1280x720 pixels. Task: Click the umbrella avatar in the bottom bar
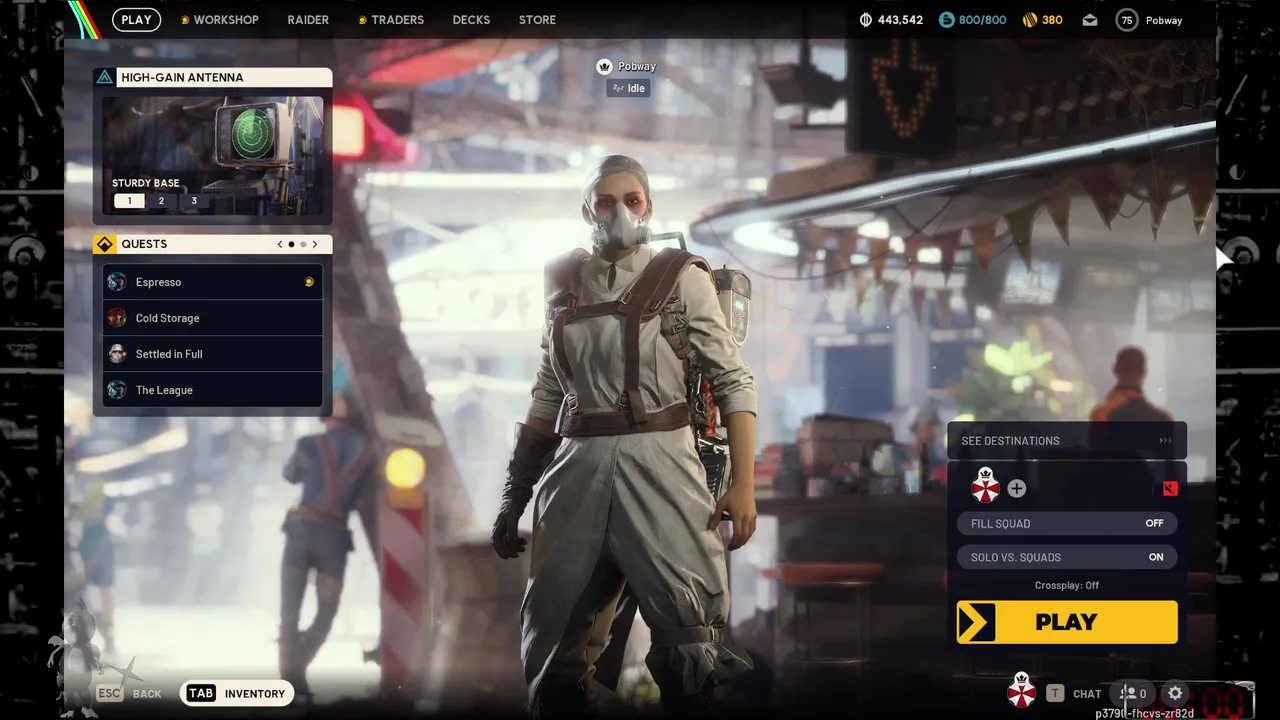coord(1021,691)
